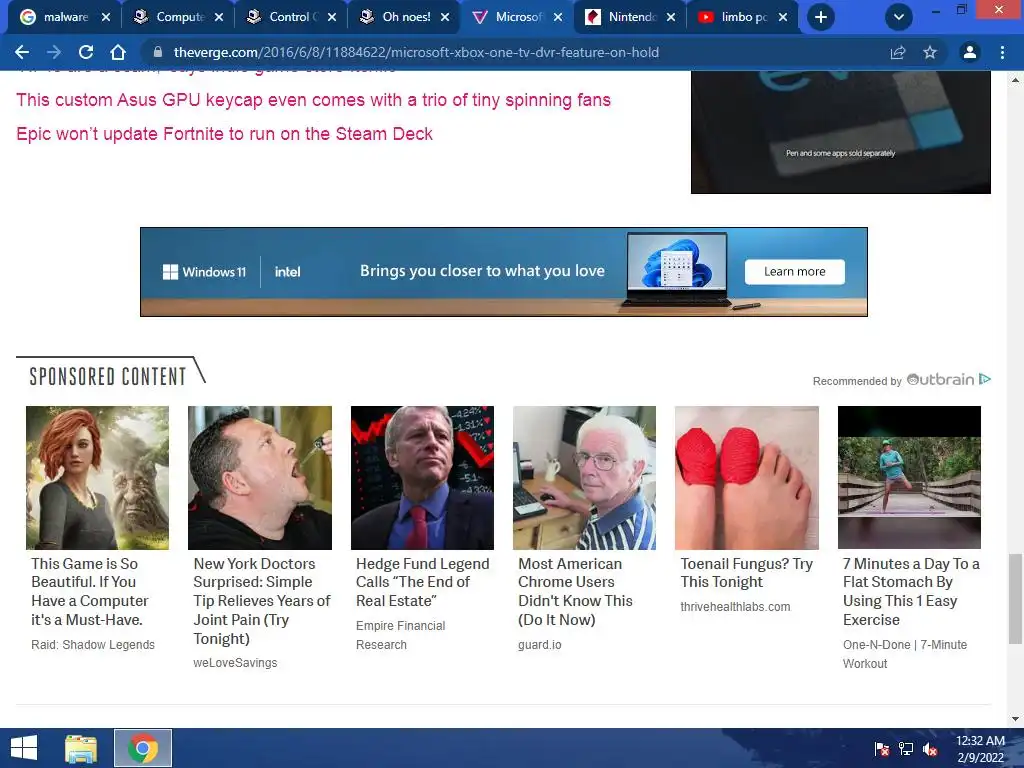Image resolution: width=1024 pixels, height=768 pixels.
Task: Click the Outbrain AdChoices triangle icon
Action: coord(985,379)
